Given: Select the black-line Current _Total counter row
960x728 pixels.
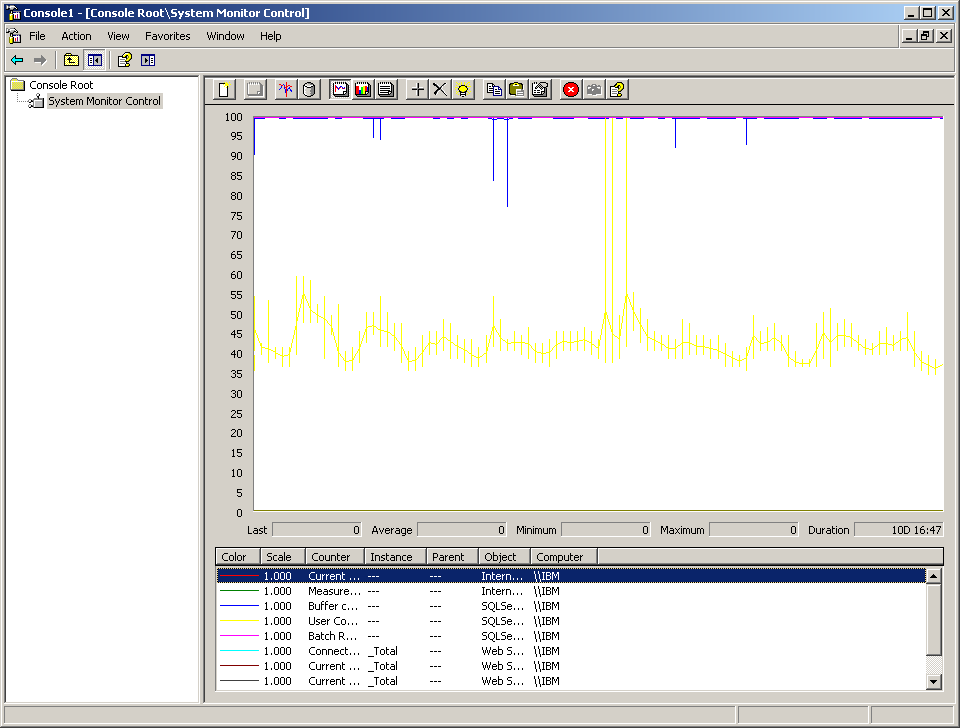Looking at the screenshot, I should tap(571, 681).
